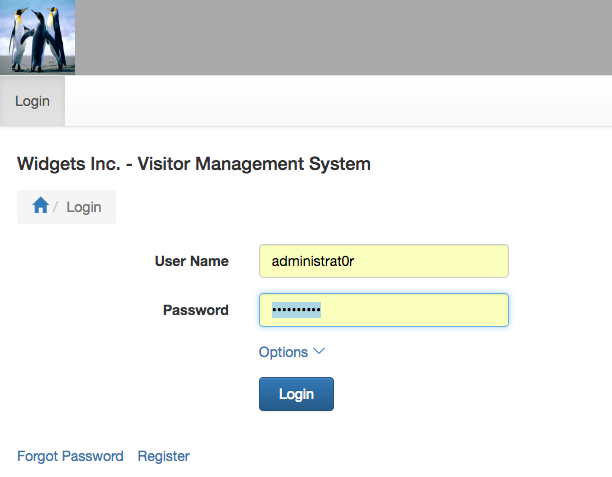Viewport: 612px width, 477px height.
Task: Open the Register link
Action: pos(163,456)
